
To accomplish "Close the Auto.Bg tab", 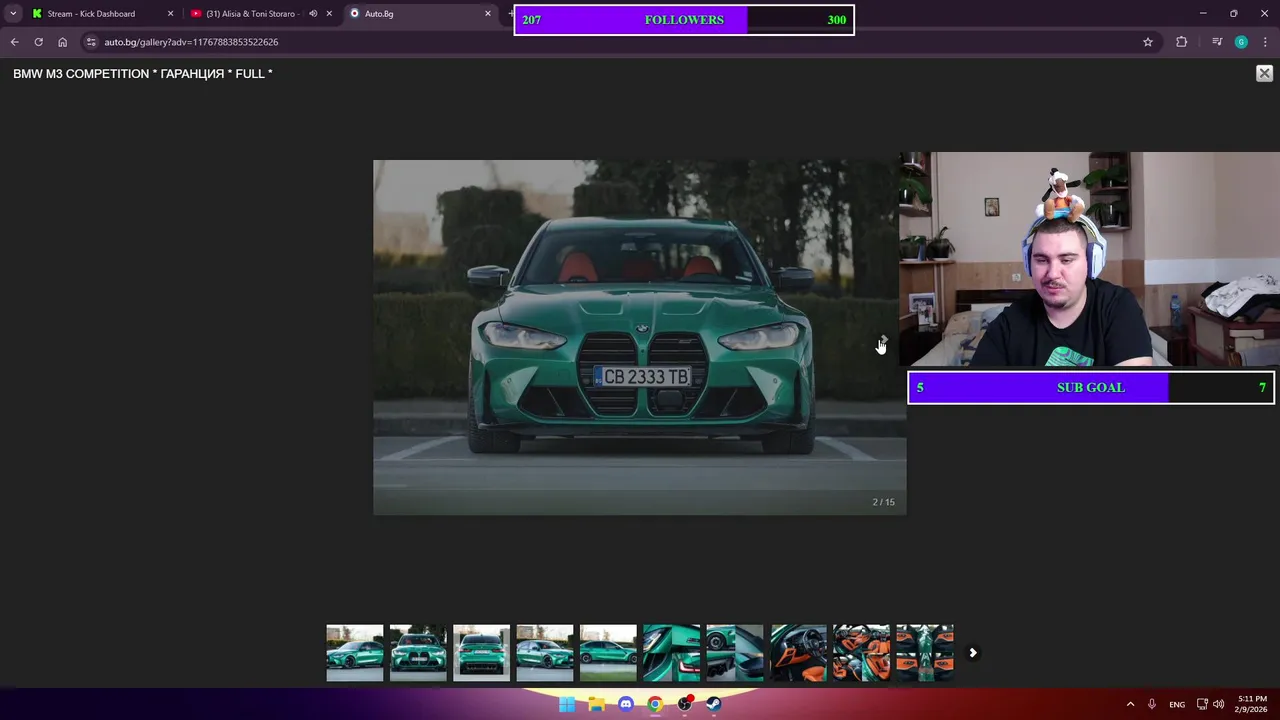I will click(488, 14).
